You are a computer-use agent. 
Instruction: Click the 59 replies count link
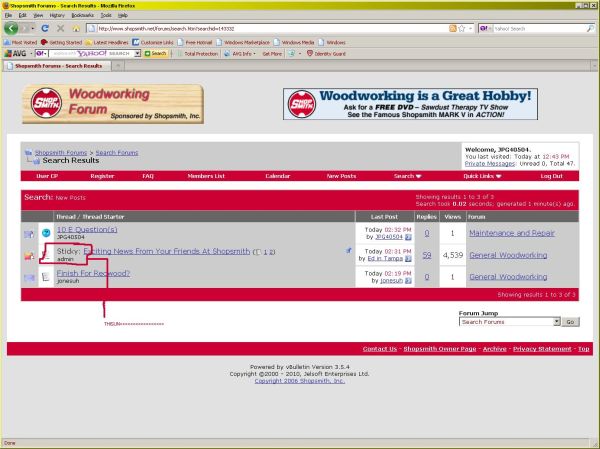427,255
